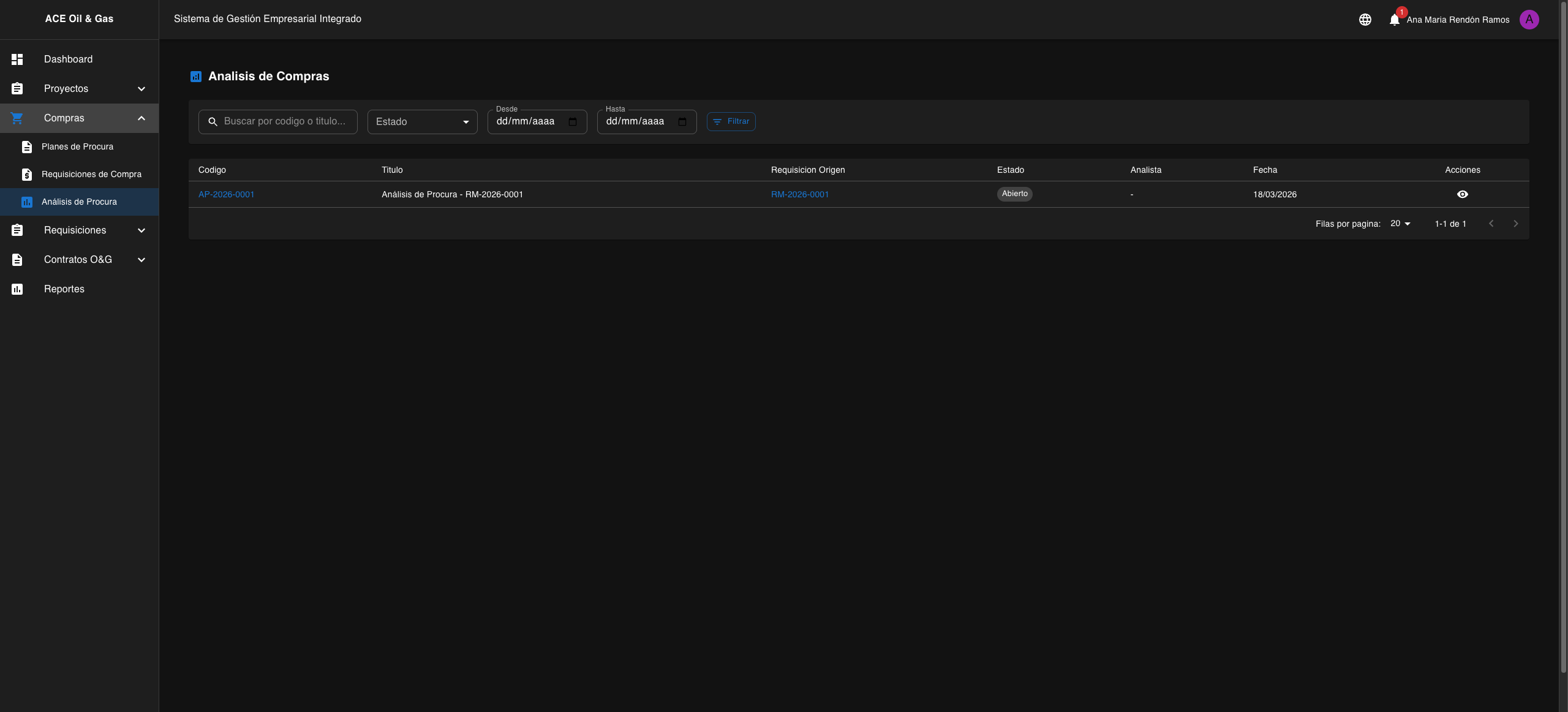Open the Desde calendar picker icon
1568x712 pixels.
click(x=573, y=122)
